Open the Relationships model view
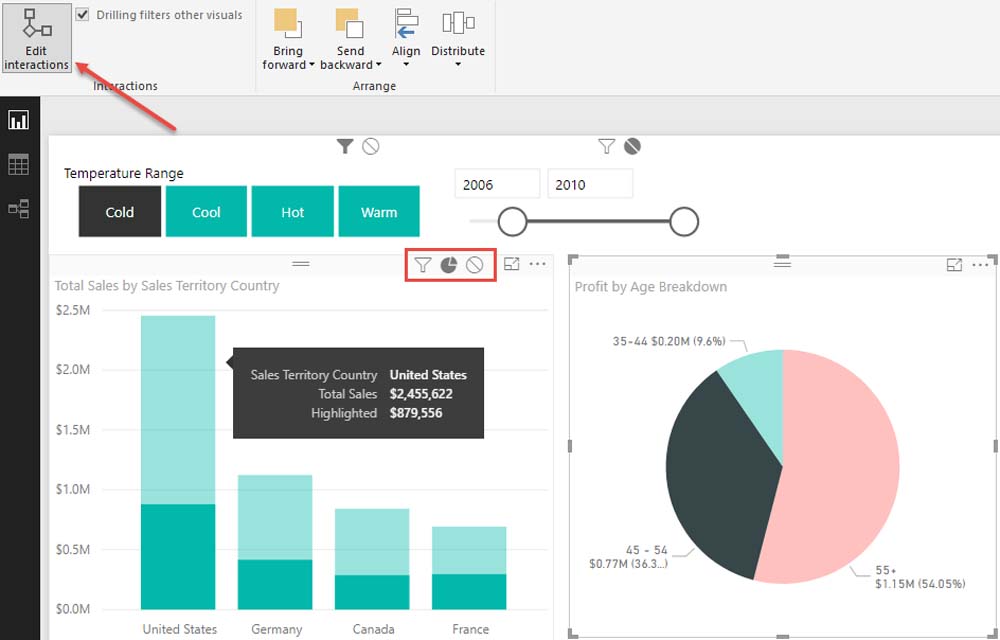1000x640 pixels. coord(19,209)
